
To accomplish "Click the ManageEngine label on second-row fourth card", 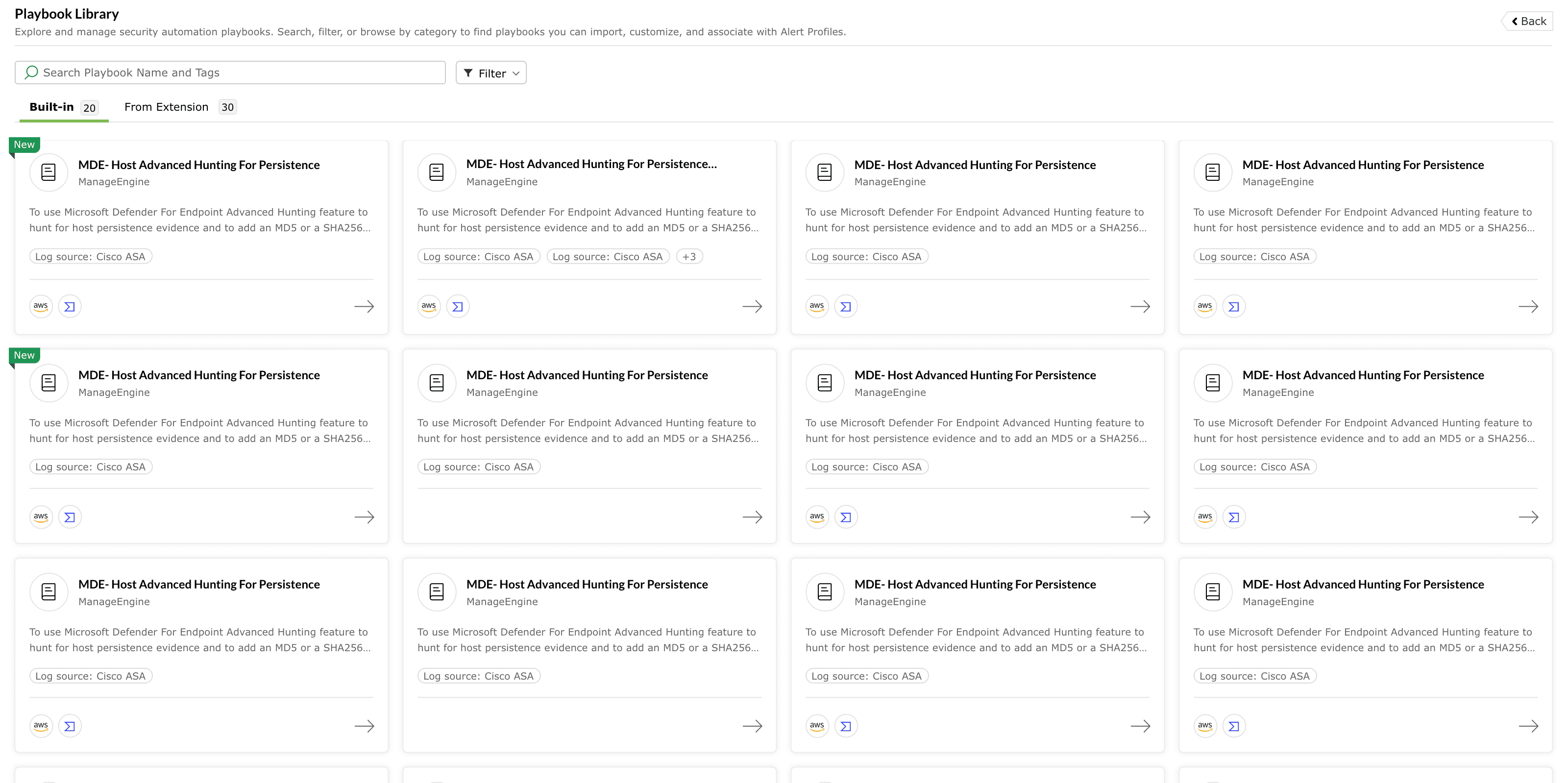I will (x=1278, y=392).
